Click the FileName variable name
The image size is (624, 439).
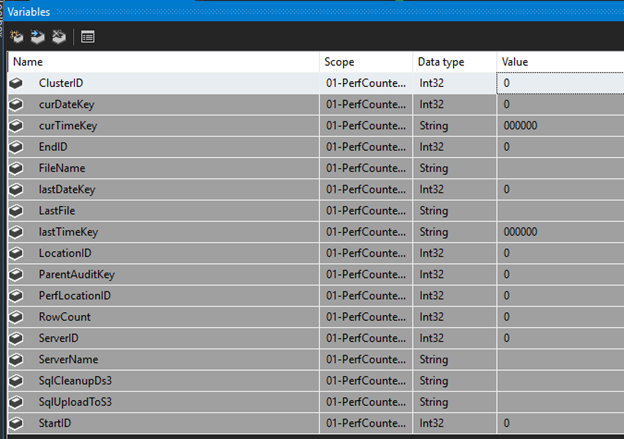click(x=62, y=168)
